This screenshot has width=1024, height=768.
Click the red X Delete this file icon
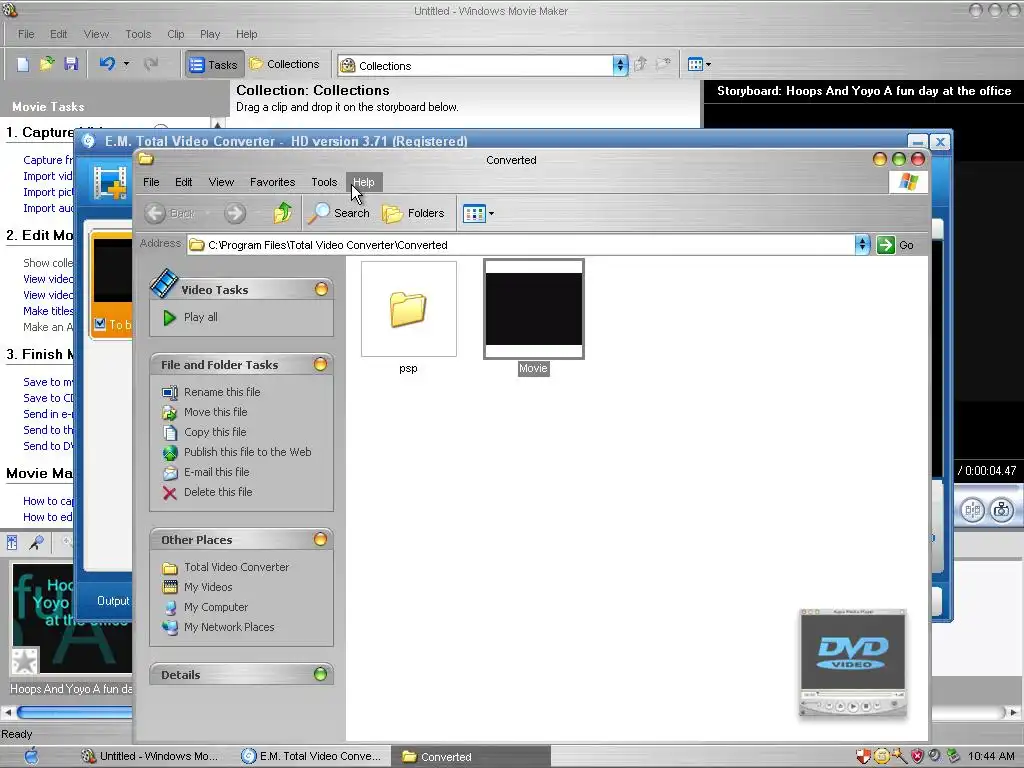[x=170, y=493]
